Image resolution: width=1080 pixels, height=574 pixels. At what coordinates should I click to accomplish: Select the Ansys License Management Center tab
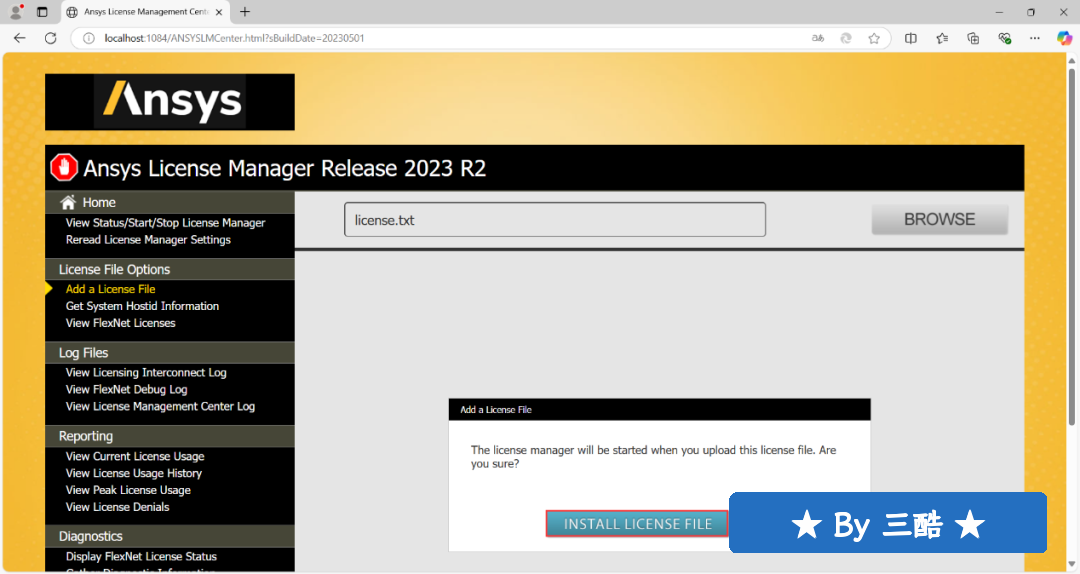145,12
